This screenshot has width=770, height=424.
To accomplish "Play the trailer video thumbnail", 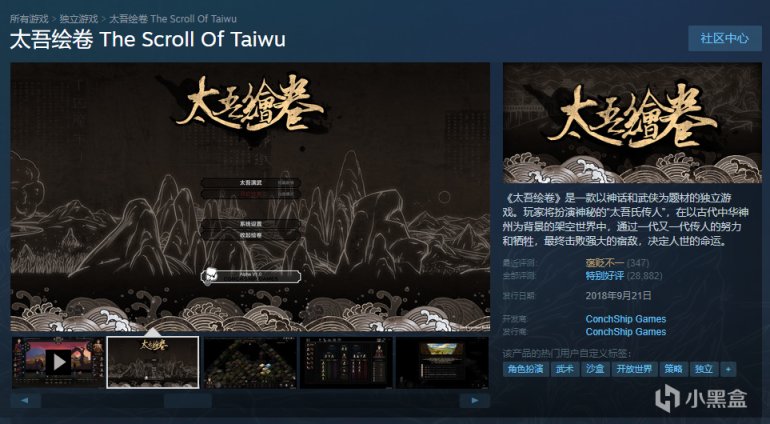I will [58, 362].
